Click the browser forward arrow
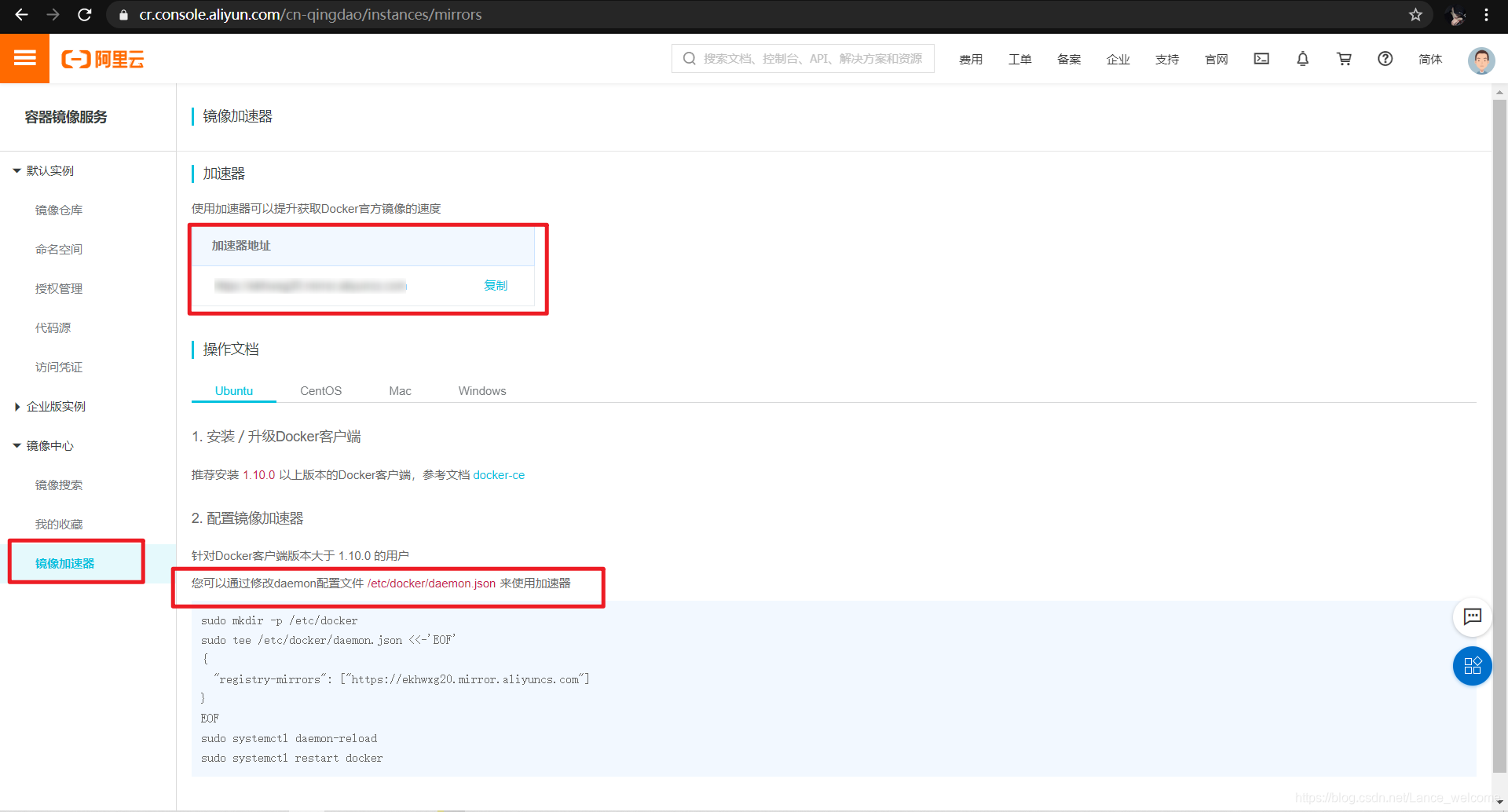The width and height of the screenshot is (1508, 812). (x=53, y=14)
